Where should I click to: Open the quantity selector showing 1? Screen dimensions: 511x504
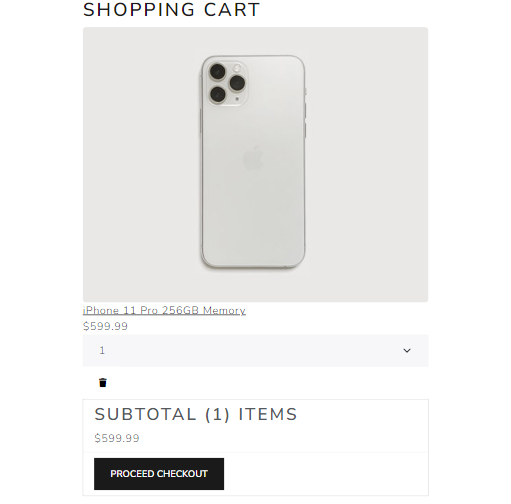(x=256, y=351)
